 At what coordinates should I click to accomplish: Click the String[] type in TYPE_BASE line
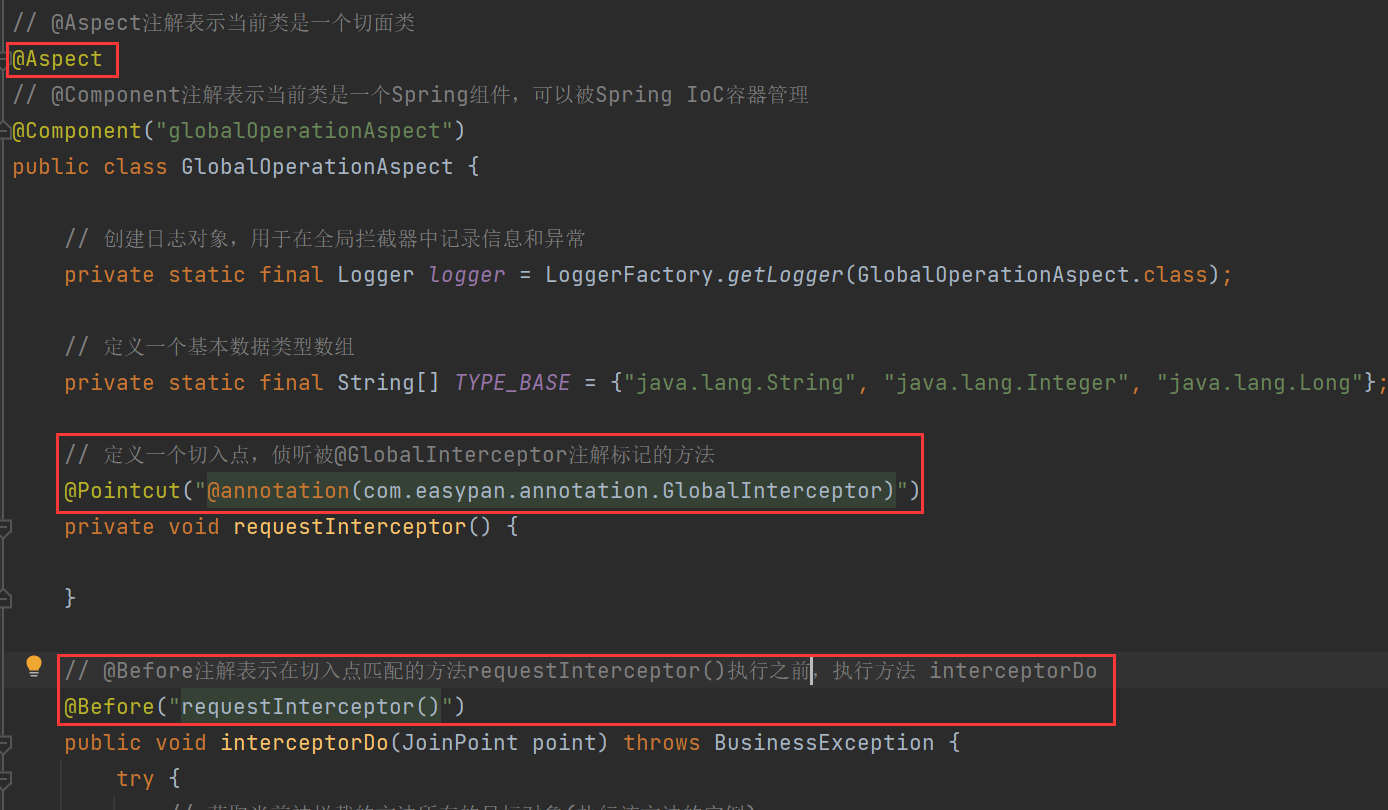pos(389,383)
